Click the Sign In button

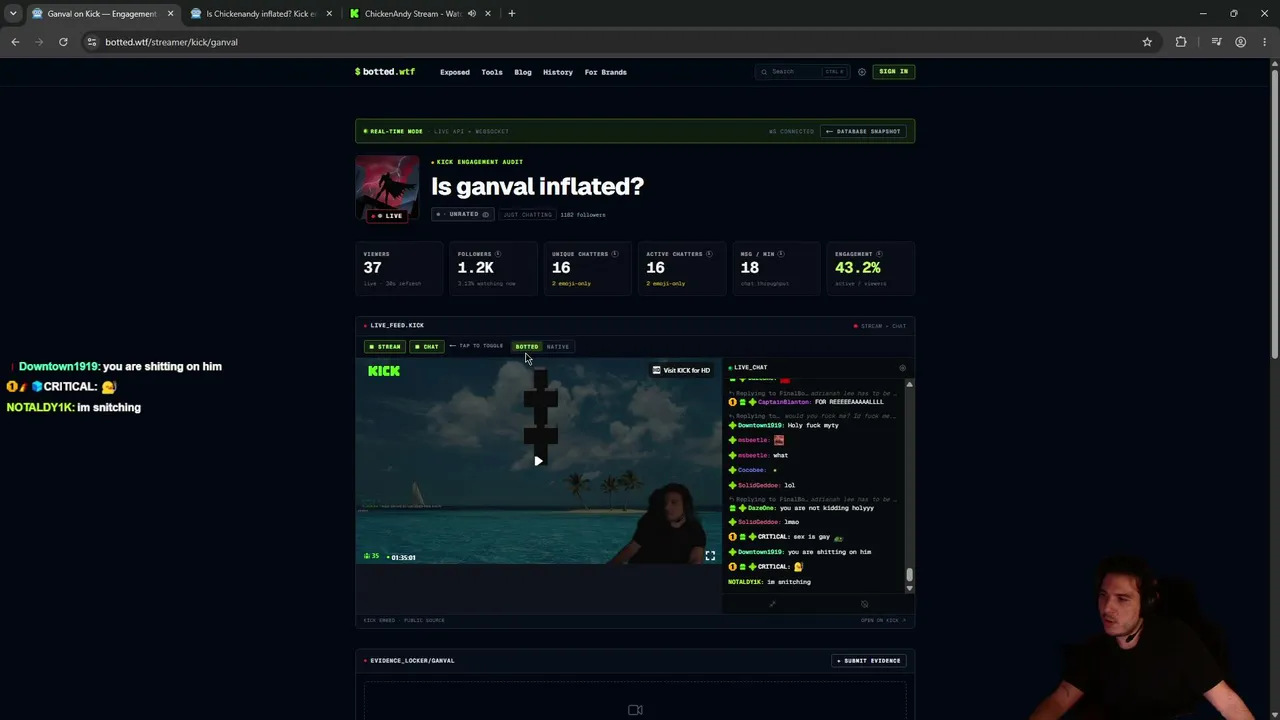(894, 72)
